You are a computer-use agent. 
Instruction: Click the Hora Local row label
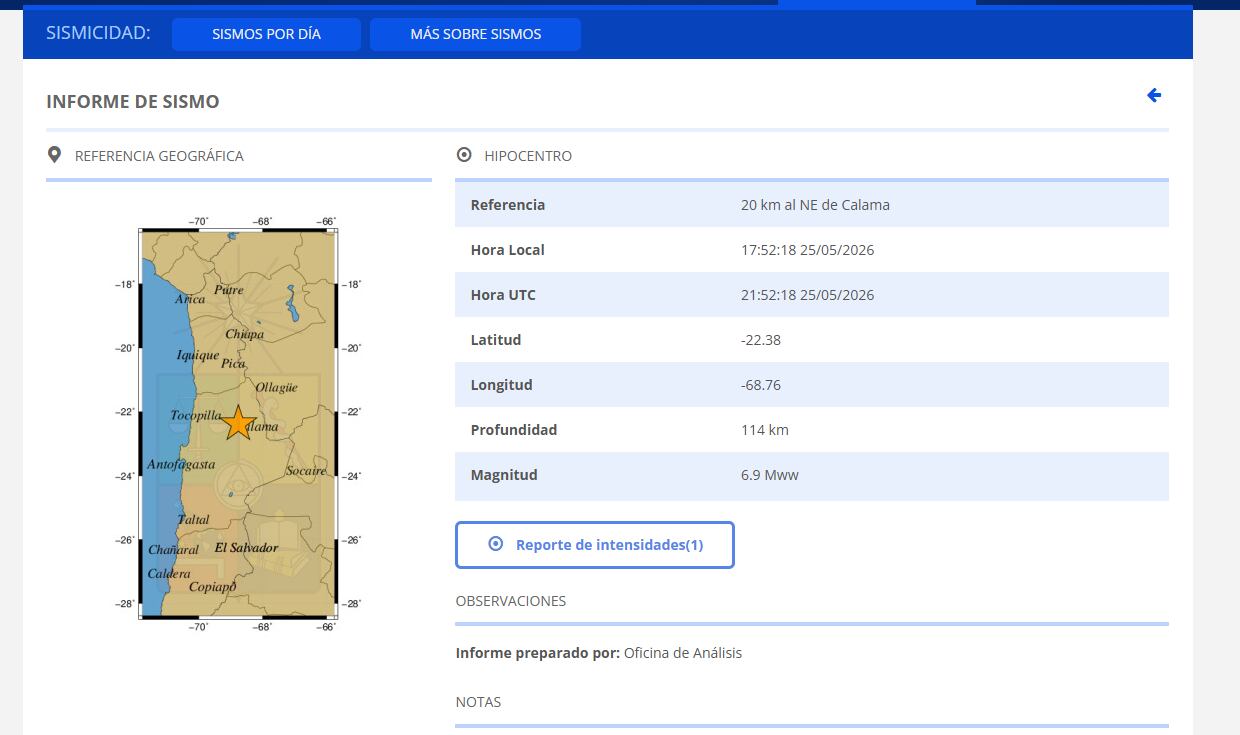click(508, 250)
